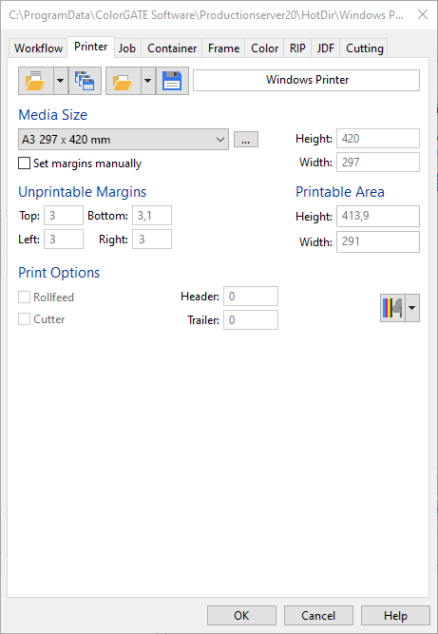Expand the A3 297 x 420 mm media dropdown
Viewport: 438px width, 634px height.
[123, 139]
